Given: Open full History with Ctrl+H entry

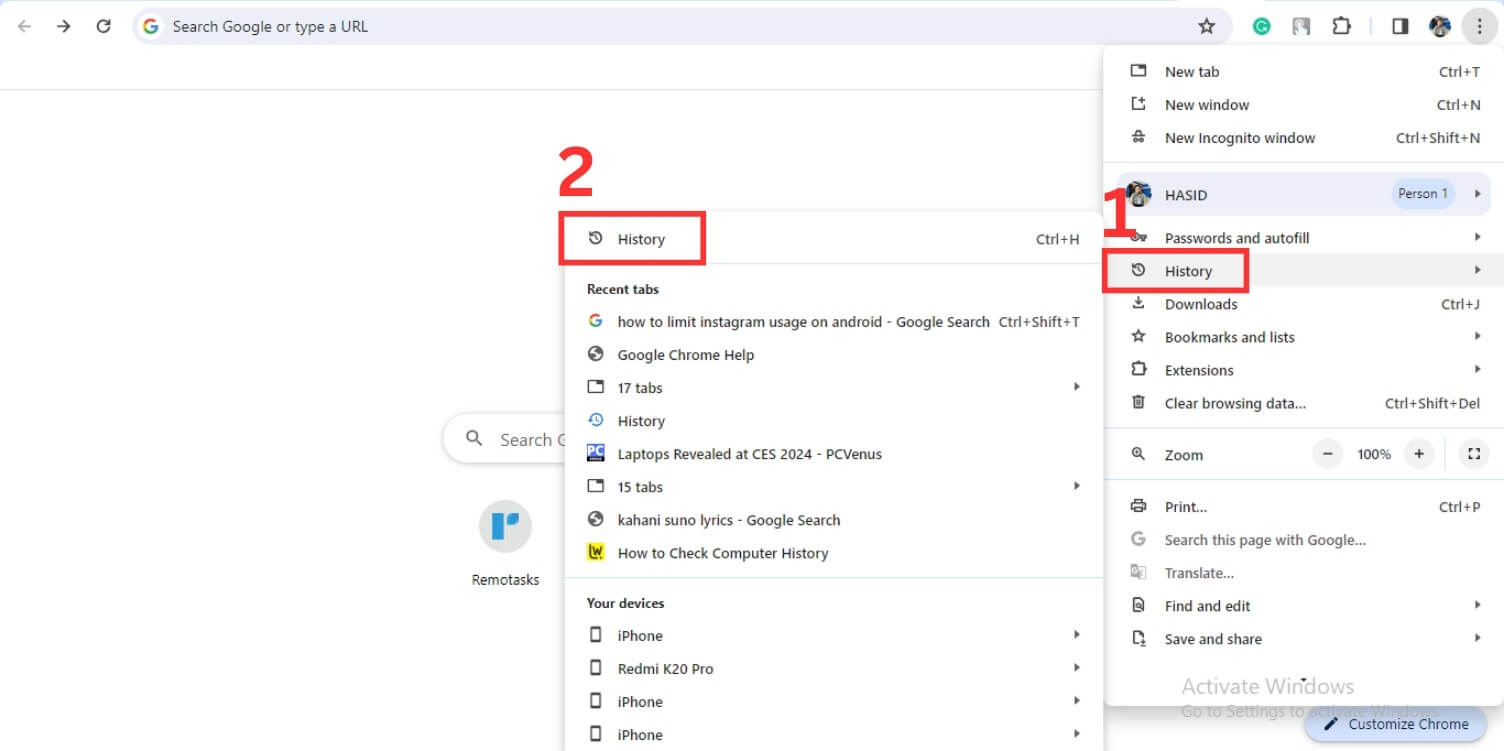Looking at the screenshot, I should 833,239.
